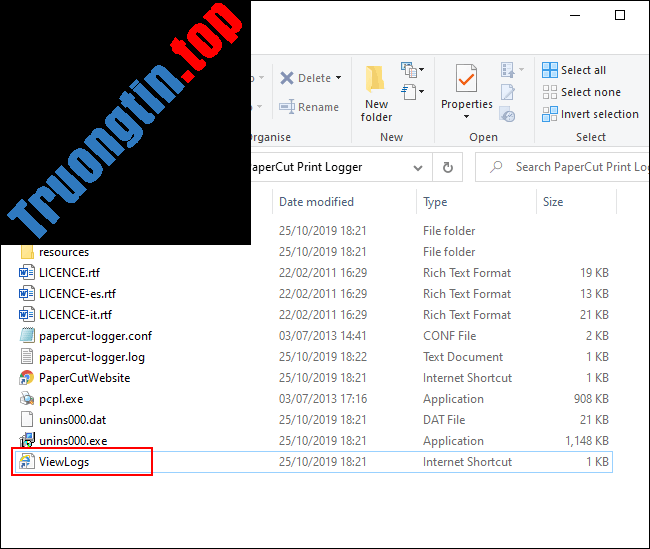Click the 908 KB size cell
650x549 pixels.
(x=591, y=399)
